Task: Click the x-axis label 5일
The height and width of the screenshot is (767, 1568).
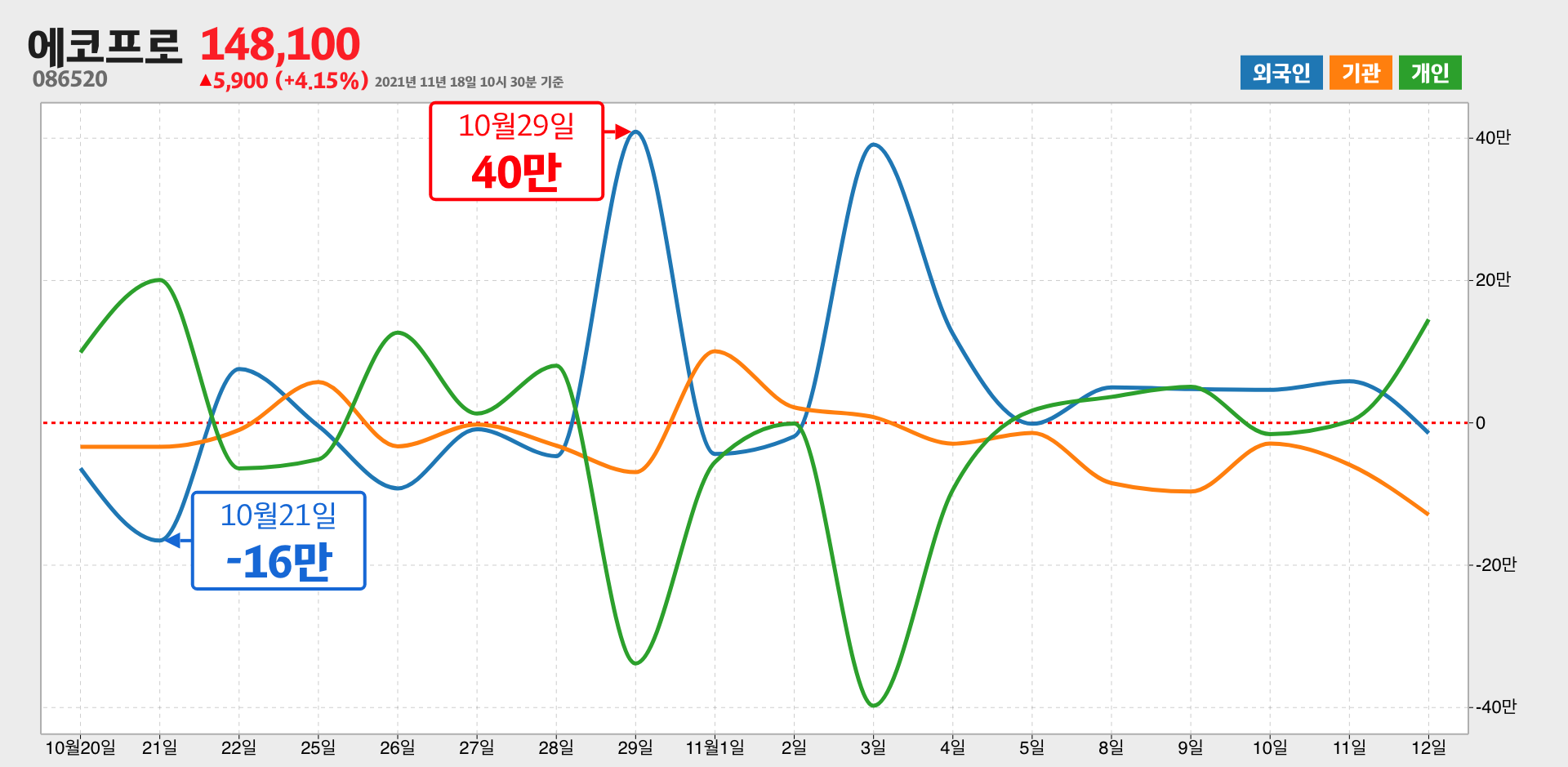Action: click(1031, 747)
